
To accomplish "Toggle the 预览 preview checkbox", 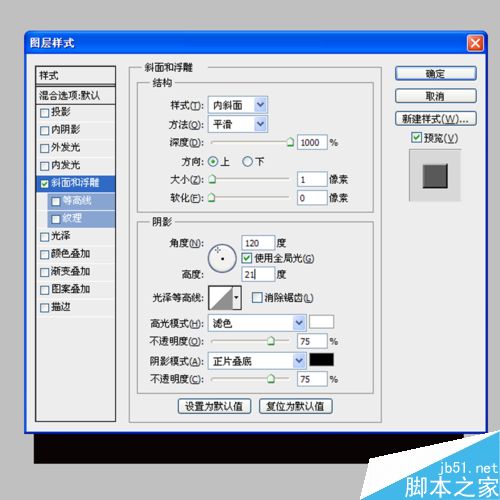I will pyautogui.click(x=416, y=137).
